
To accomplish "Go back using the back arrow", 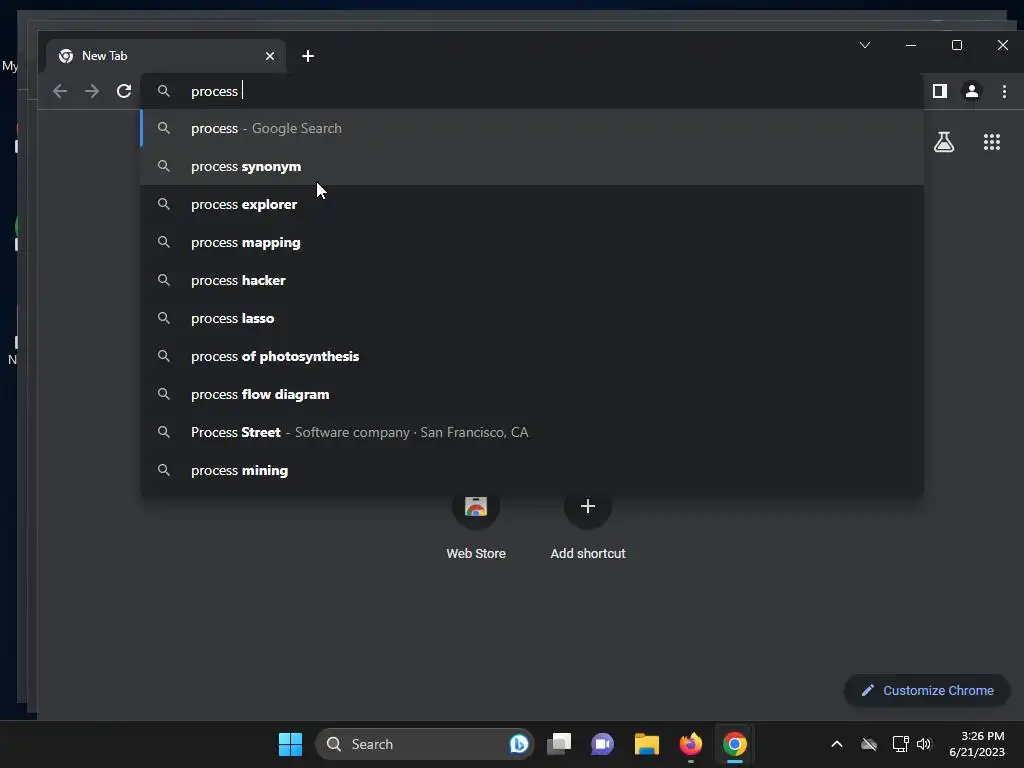I will pos(60,91).
